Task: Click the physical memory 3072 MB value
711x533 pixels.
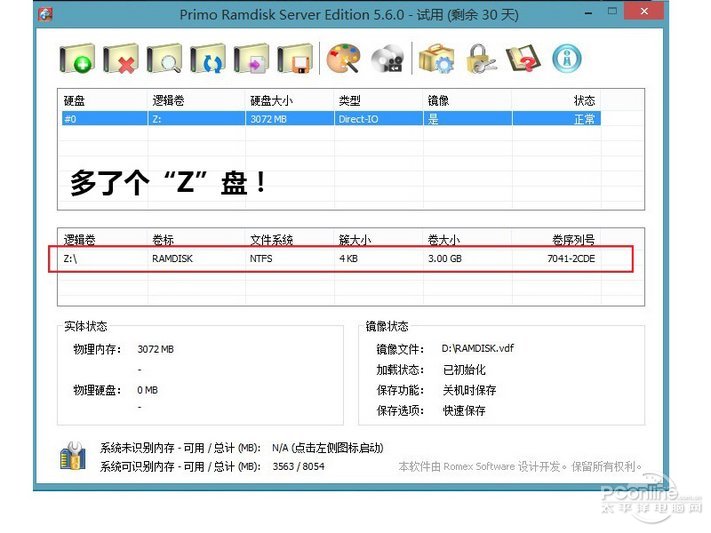Action: click(x=156, y=349)
